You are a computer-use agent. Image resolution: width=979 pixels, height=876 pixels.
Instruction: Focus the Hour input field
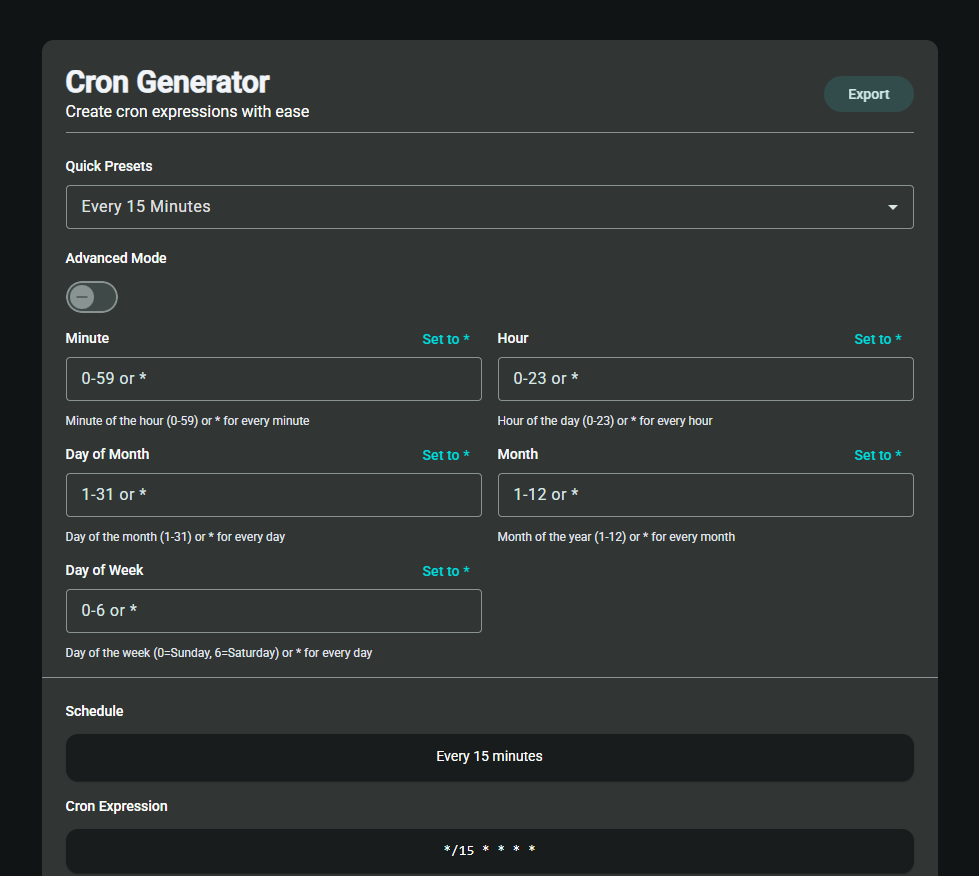click(x=706, y=379)
